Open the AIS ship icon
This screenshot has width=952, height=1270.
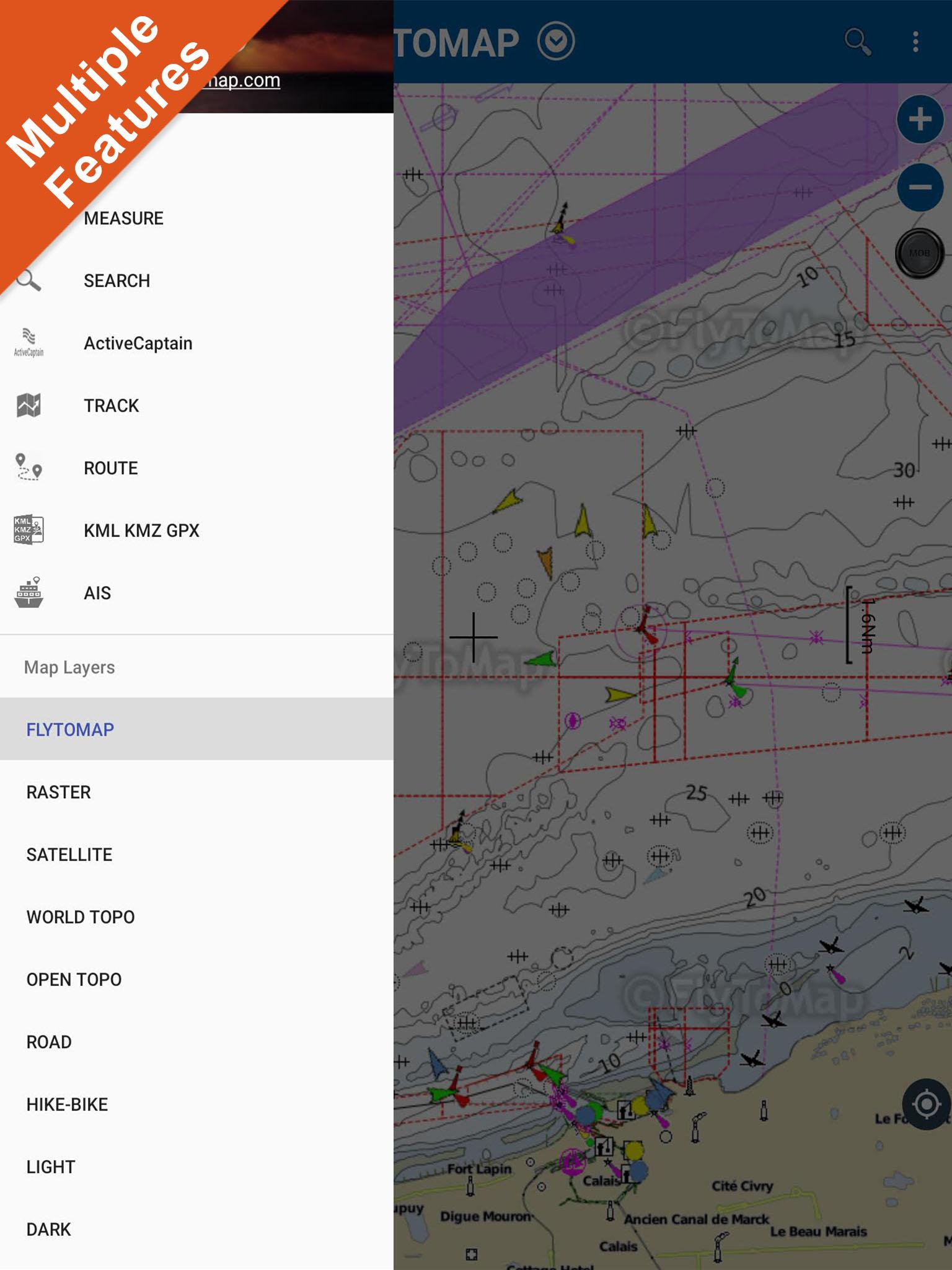point(29,593)
